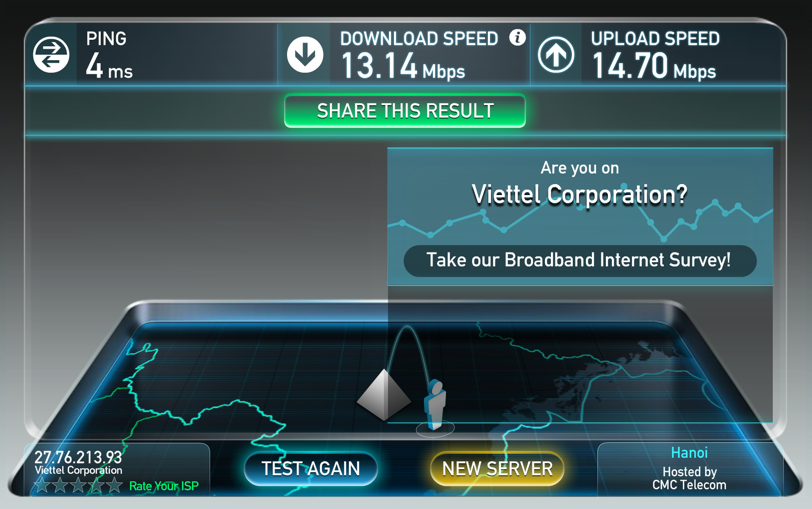812x509 pixels.
Task: Select the server pyramid icon on map
Action: (384, 394)
